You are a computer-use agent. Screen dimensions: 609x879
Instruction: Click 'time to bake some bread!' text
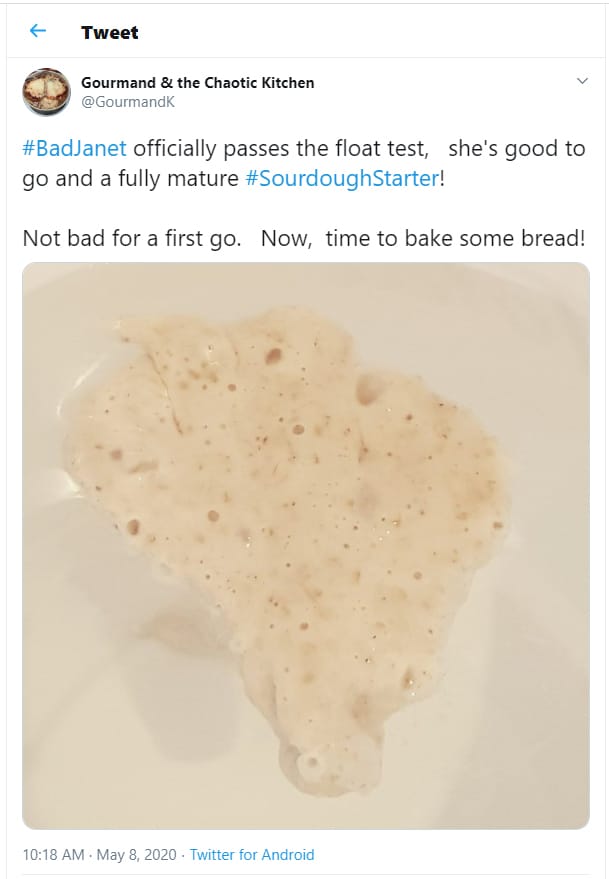(x=455, y=239)
